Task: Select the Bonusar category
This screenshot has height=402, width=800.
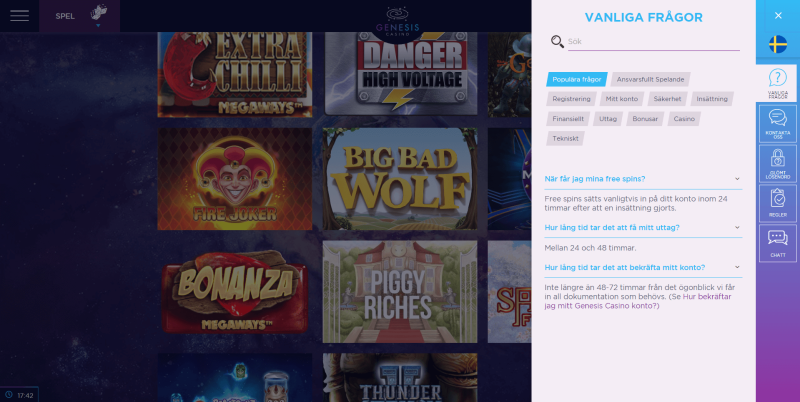Action: click(x=645, y=119)
